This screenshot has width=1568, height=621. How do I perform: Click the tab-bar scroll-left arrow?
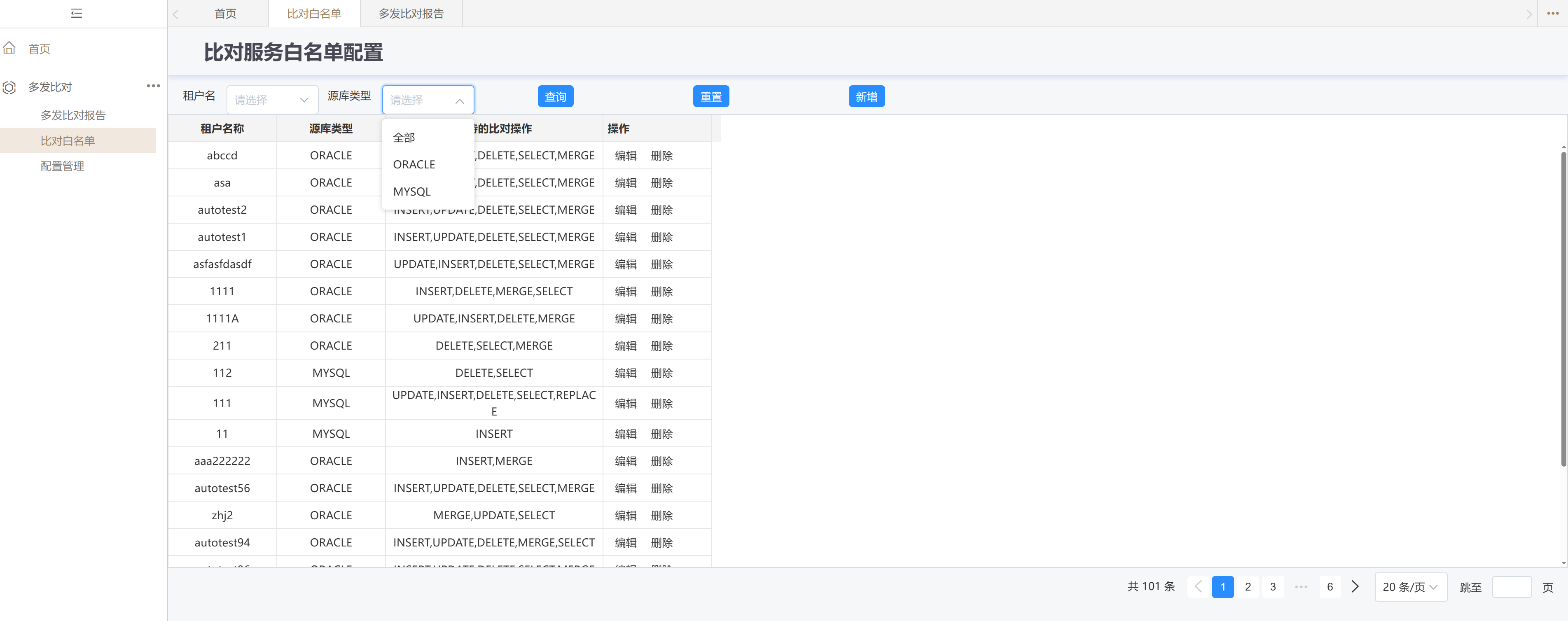175,14
